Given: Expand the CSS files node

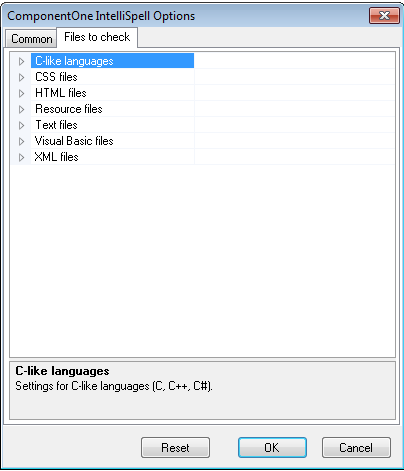Looking at the screenshot, I should pyautogui.click(x=21, y=77).
